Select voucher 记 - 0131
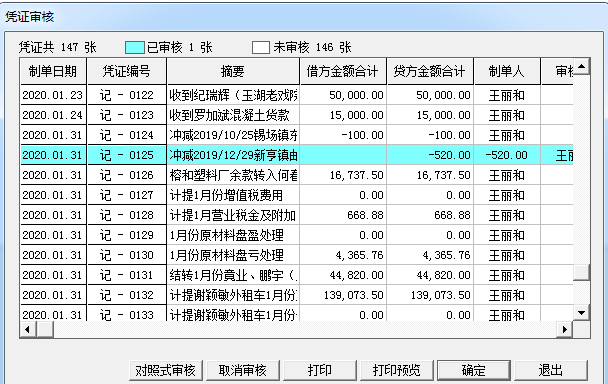608x384 pixels. coord(127,275)
